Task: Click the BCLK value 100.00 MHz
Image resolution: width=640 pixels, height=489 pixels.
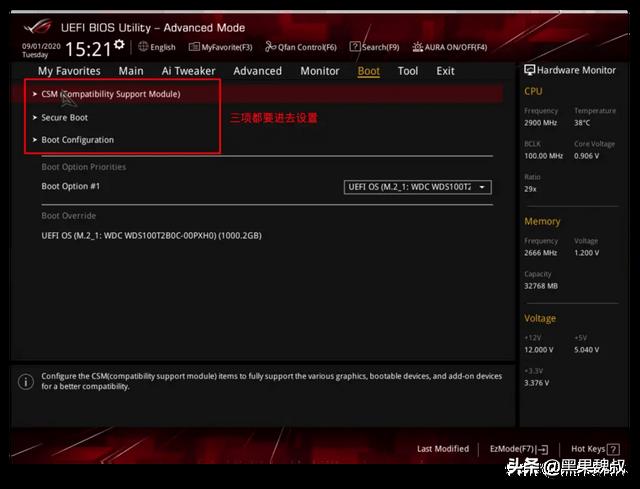Action: coord(543,156)
